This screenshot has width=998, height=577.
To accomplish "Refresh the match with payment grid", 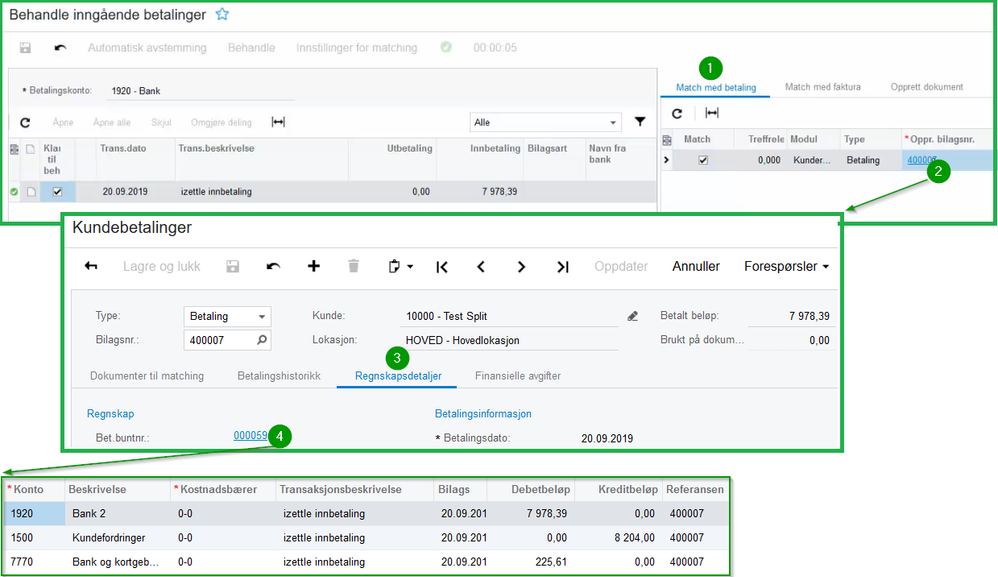I will pos(677,114).
